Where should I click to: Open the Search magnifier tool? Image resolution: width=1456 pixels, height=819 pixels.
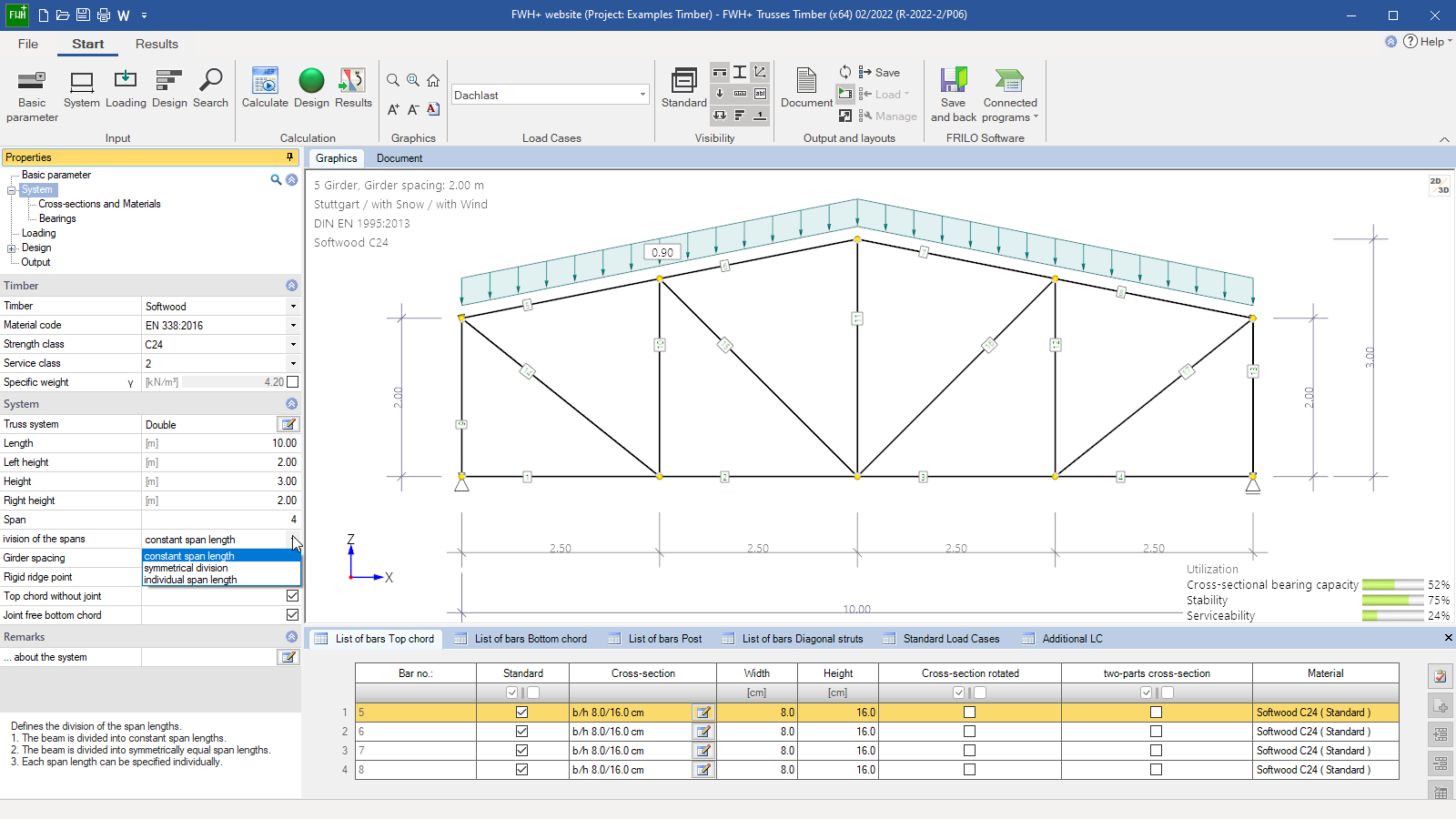pos(210,89)
